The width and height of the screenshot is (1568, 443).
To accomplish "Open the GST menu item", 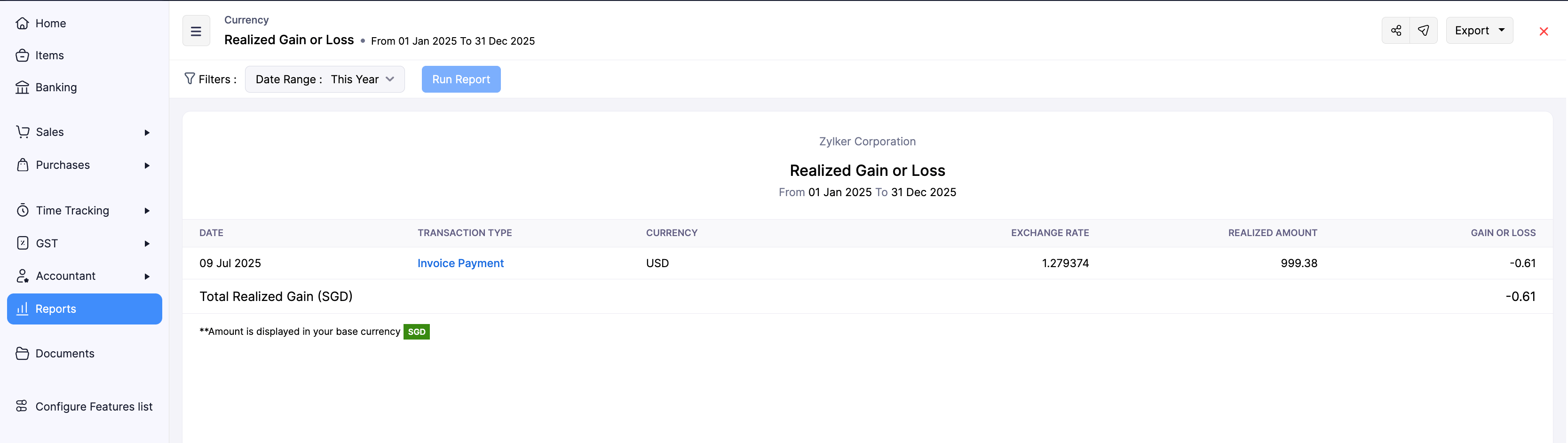I will click(x=47, y=244).
